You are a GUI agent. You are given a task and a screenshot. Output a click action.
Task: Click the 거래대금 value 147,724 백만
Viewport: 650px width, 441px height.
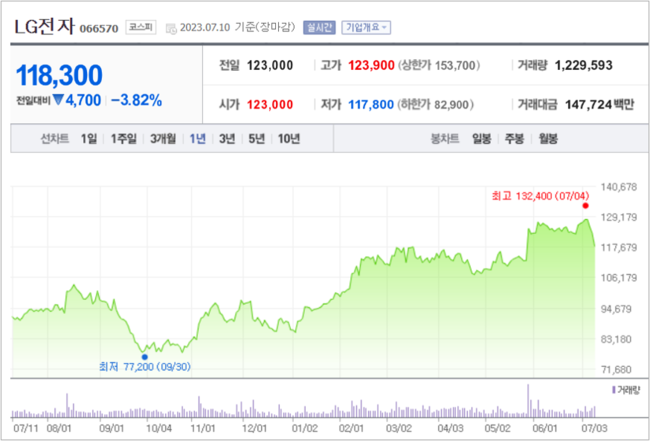(x=599, y=105)
